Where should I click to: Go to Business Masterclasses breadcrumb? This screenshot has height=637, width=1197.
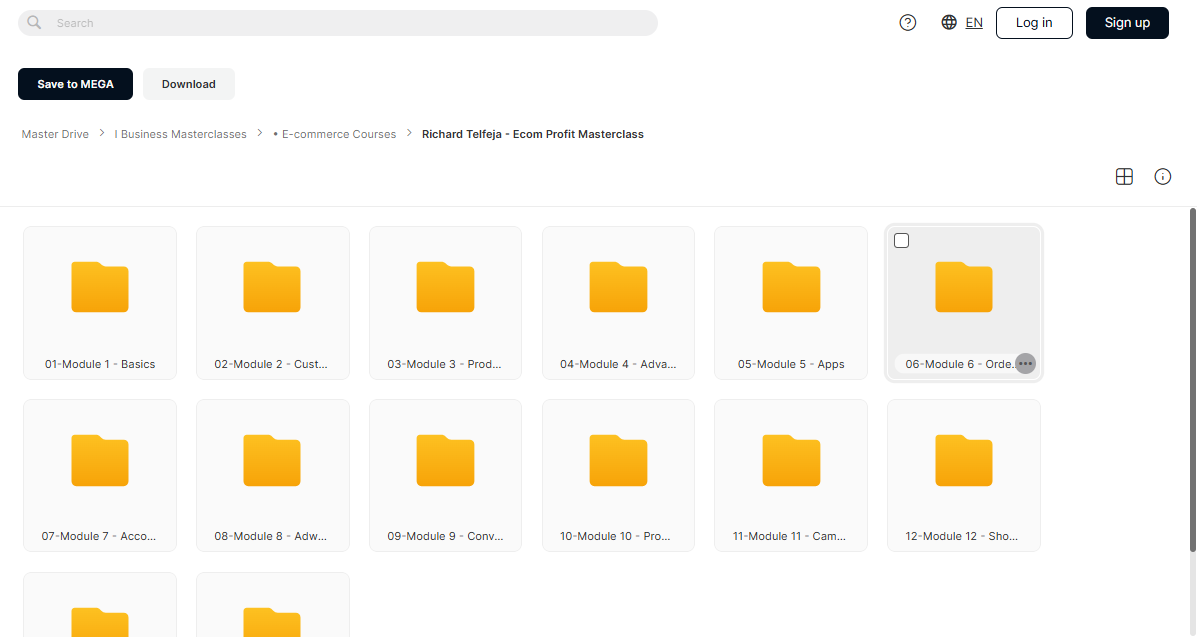coord(181,134)
